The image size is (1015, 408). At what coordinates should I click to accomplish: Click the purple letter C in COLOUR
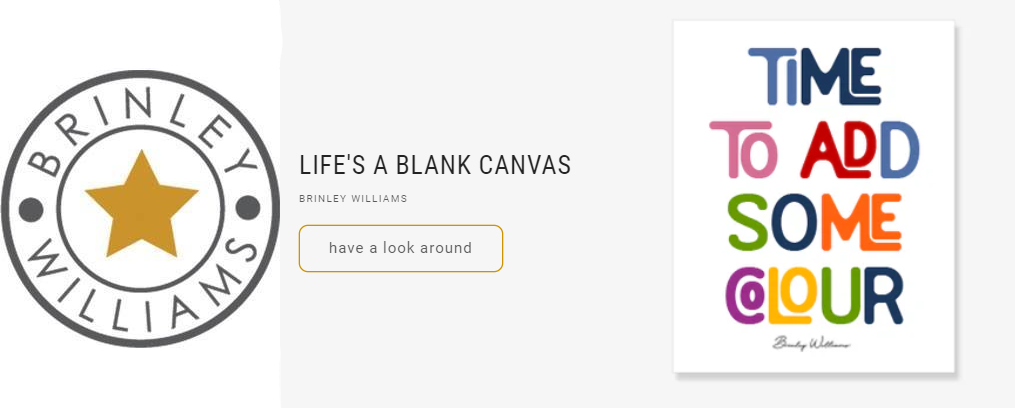(745, 297)
